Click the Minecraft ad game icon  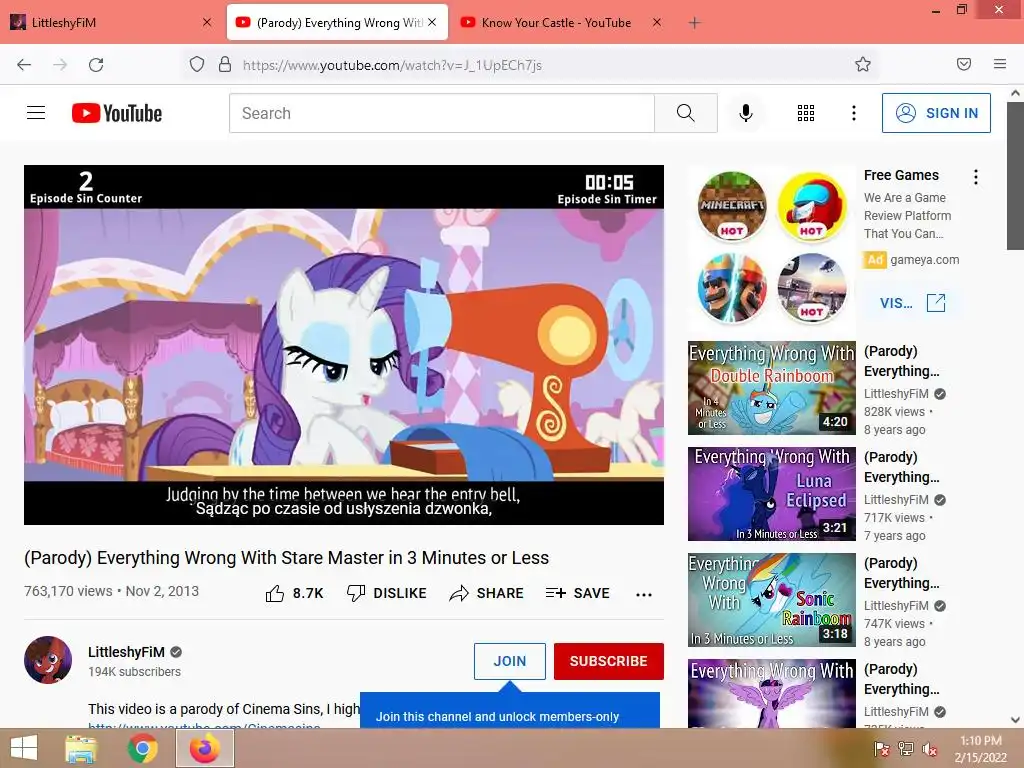(x=731, y=206)
